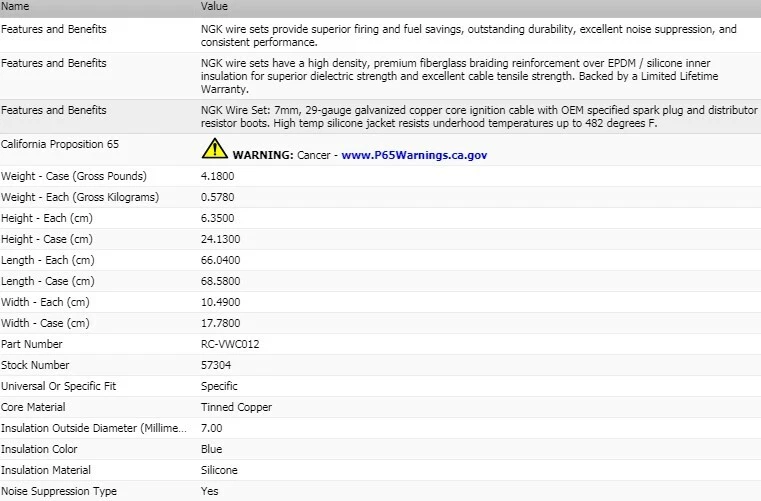The image size is (761, 501).
Task: Click the Core Material value Tinned Copper
Action: click(x=236, y=407)
